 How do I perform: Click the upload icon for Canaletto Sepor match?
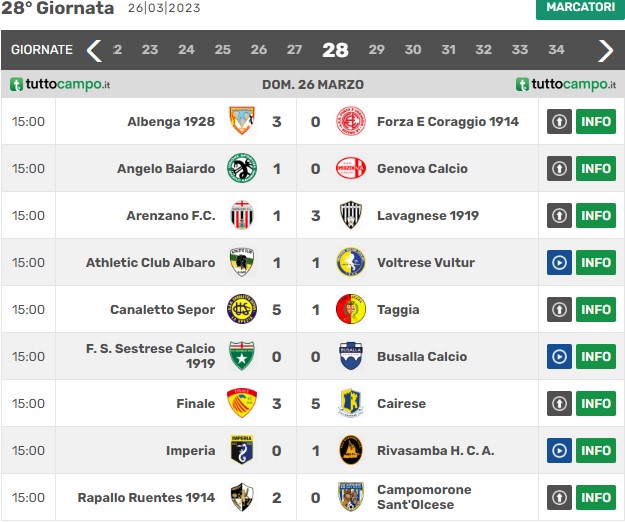pos(559,309)
